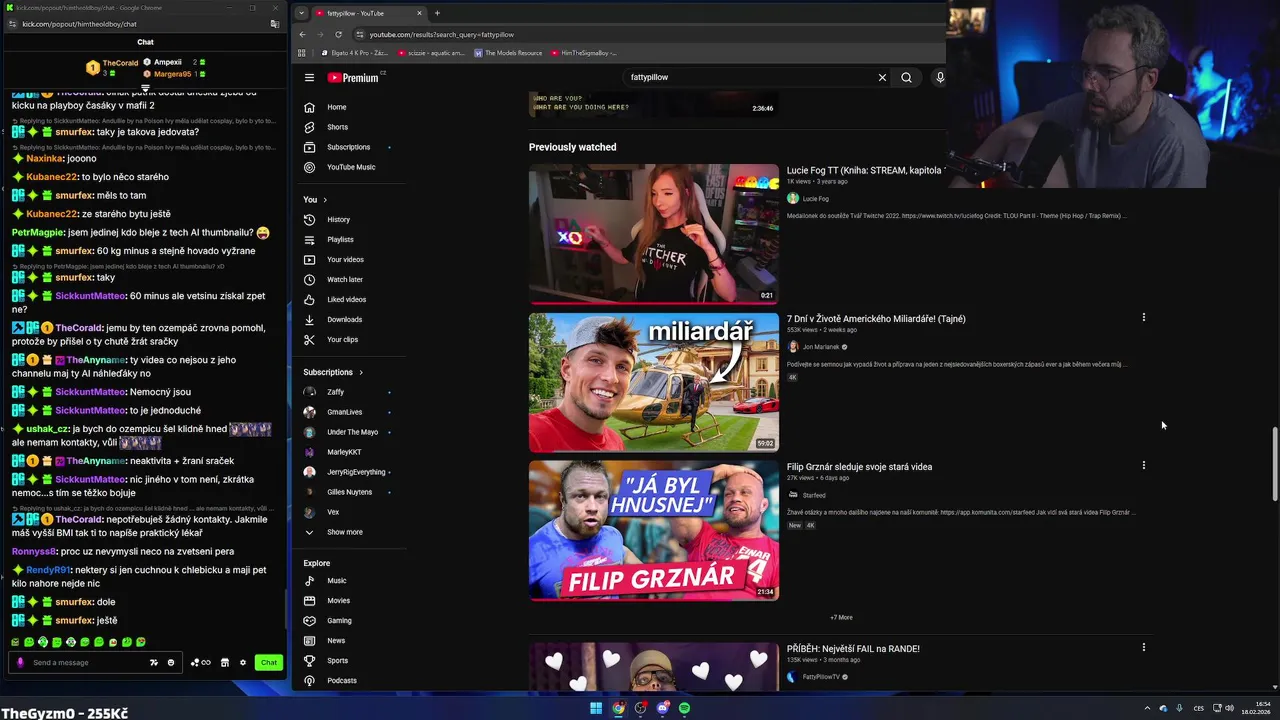Expand the sidebar Subscriptions section heading
1280x720 pixels.
[x=333, y=372]
